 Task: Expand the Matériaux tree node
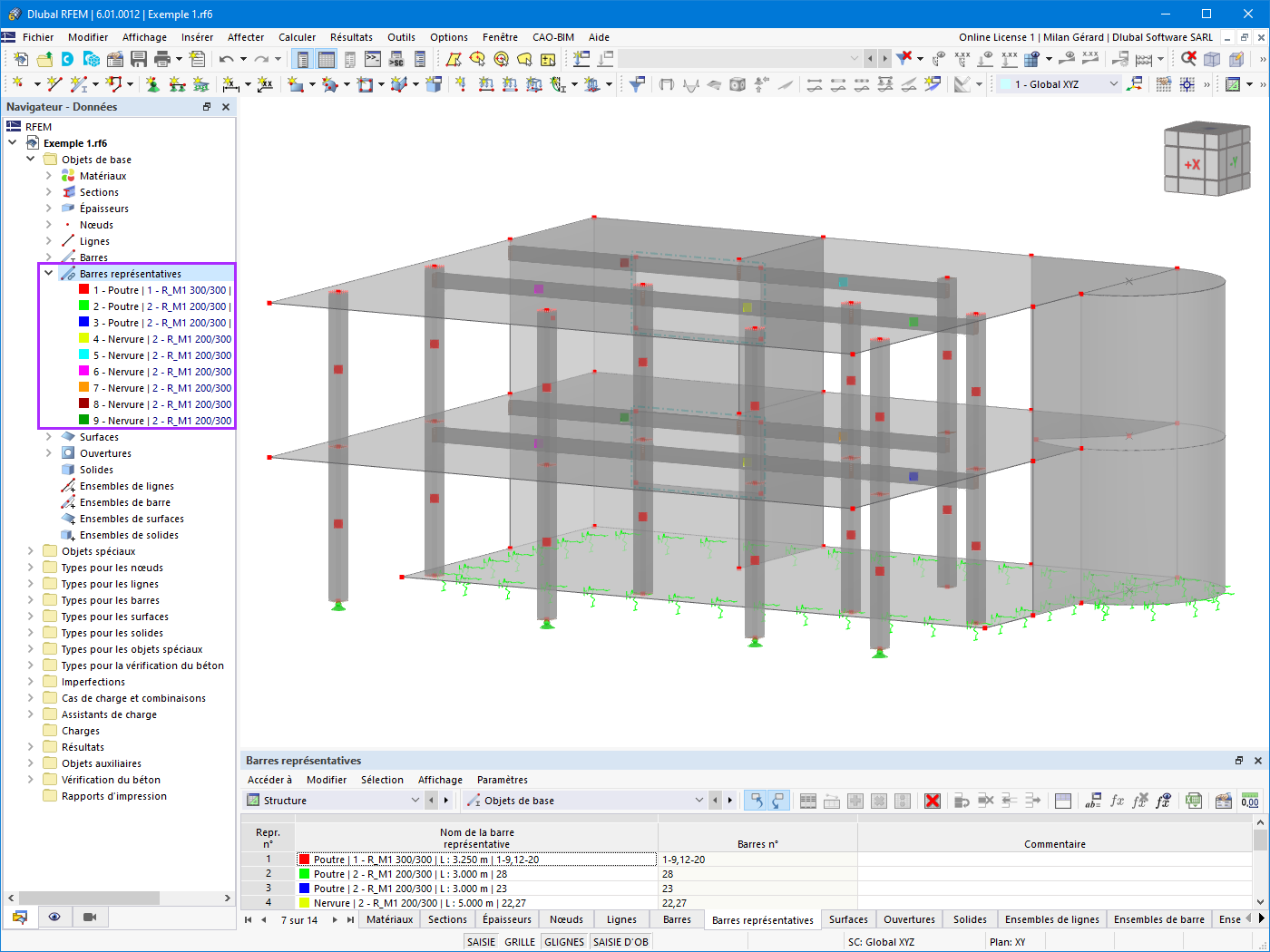[49, 176]
